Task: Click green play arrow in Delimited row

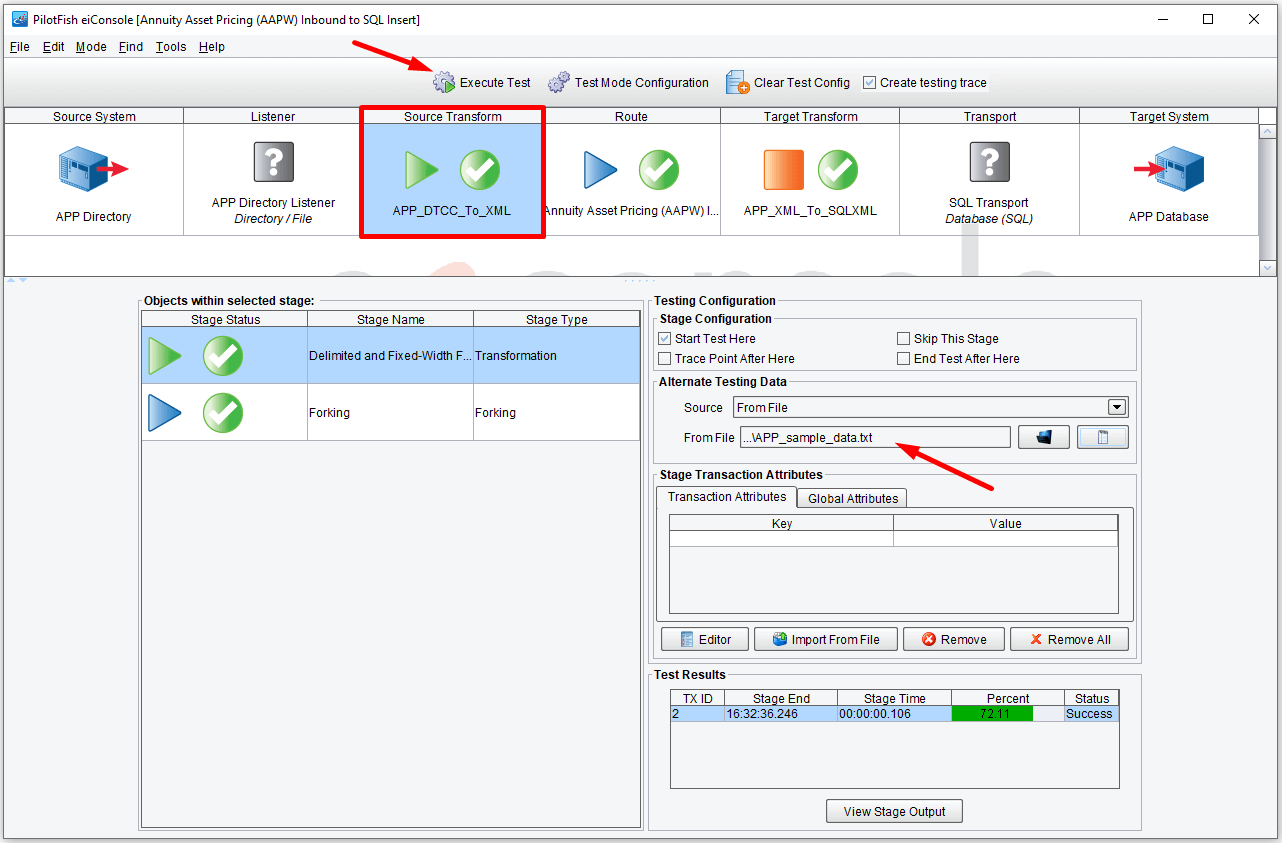Action: pyautogui.click(x=166, y=356)
